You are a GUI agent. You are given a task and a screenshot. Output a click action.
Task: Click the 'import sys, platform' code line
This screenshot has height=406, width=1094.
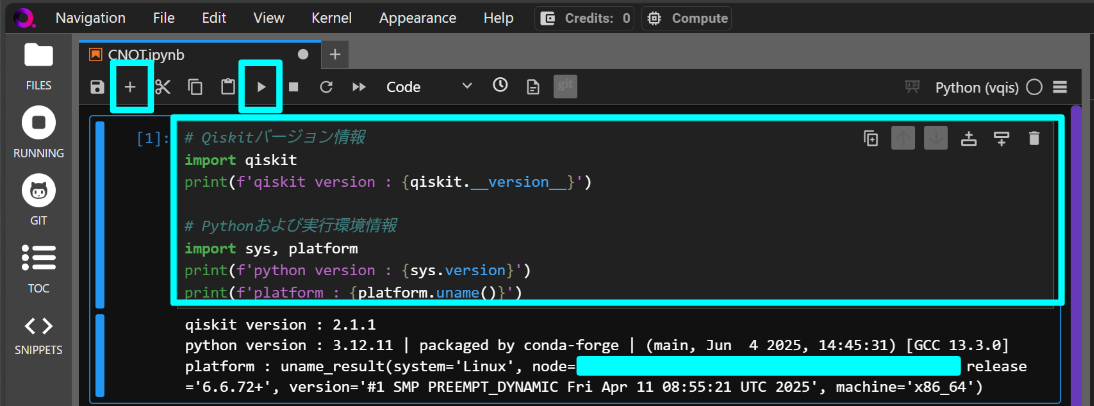coord(271,248)
